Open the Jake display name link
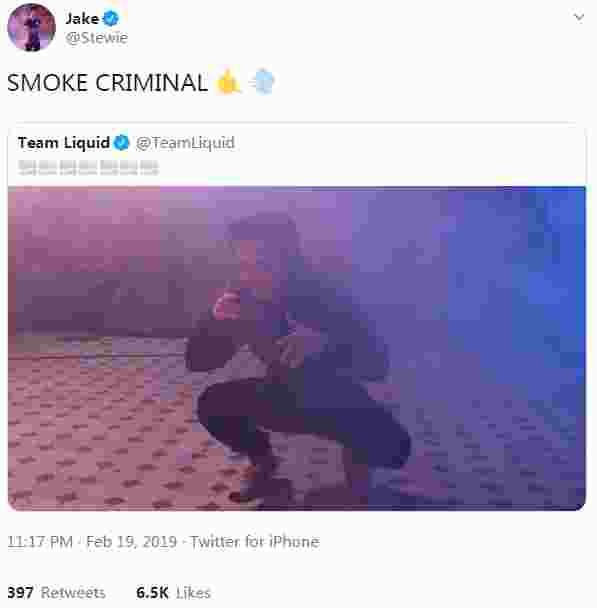Image resolution: width=597 pixels, height=608 pixels. 82,19
